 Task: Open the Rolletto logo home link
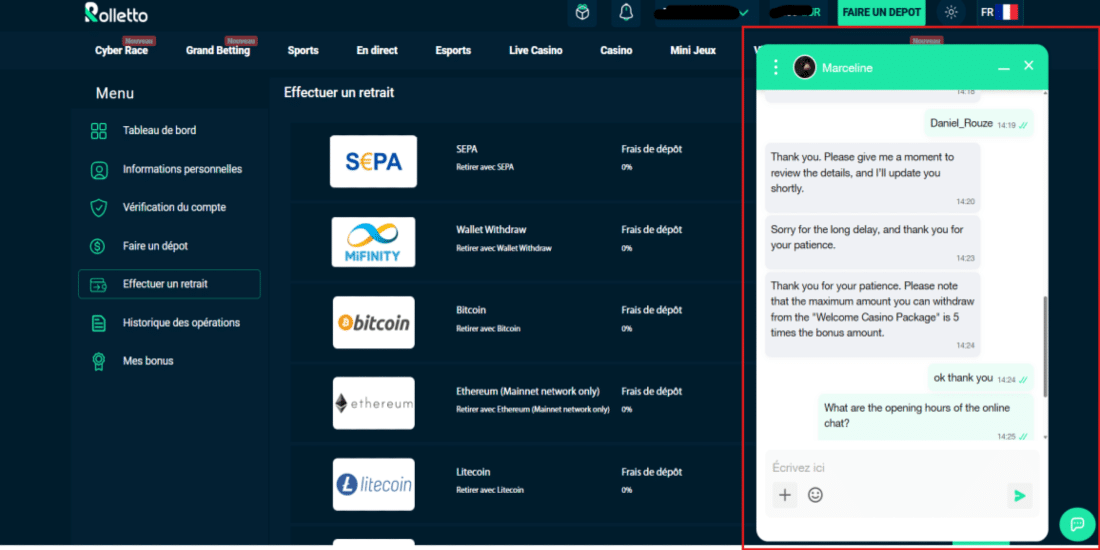click(x=116, y=13)
